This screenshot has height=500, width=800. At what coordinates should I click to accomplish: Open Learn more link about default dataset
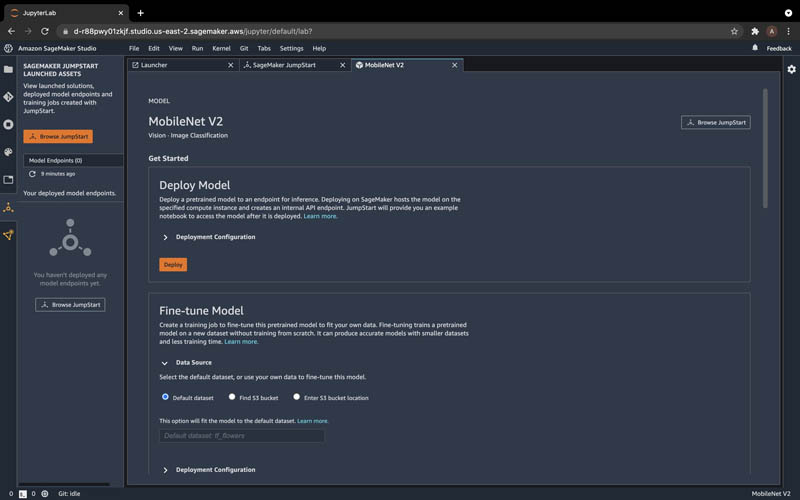click(313, 421)
